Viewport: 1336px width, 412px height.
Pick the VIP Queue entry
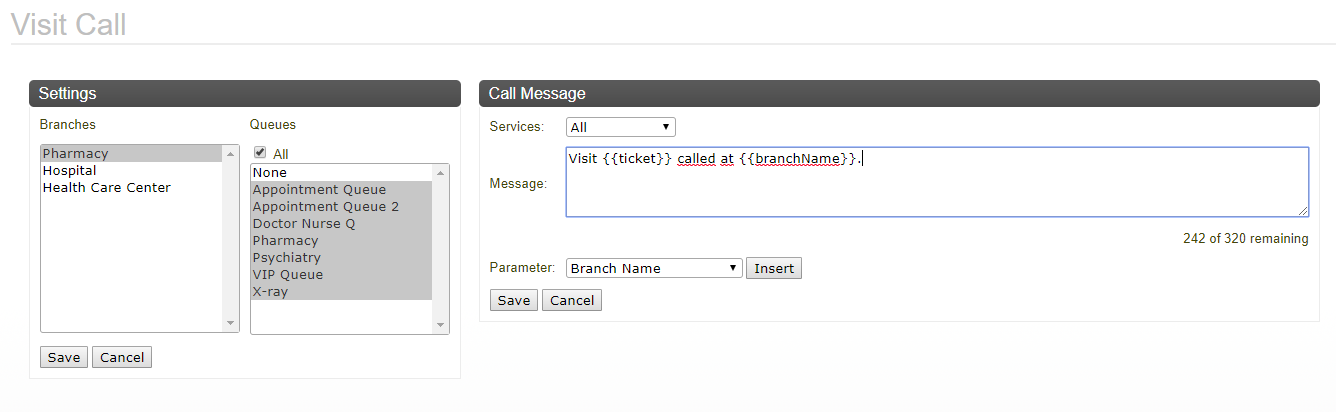[341, 275]
